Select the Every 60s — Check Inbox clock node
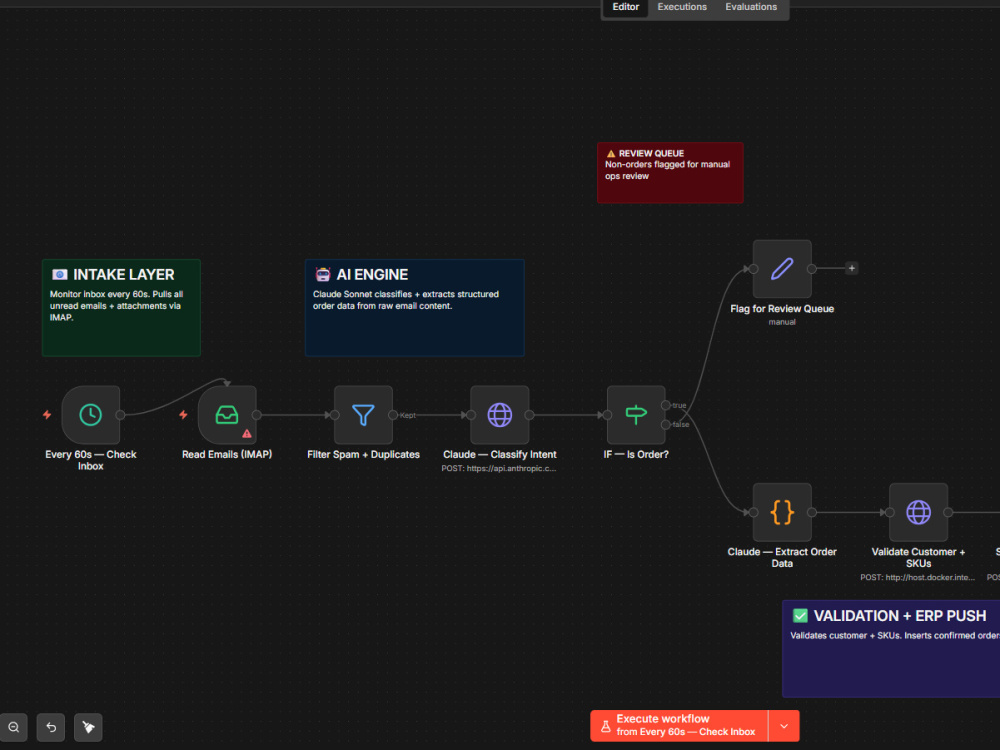The height and width of the screenshot is (750, 1000). 91,415
